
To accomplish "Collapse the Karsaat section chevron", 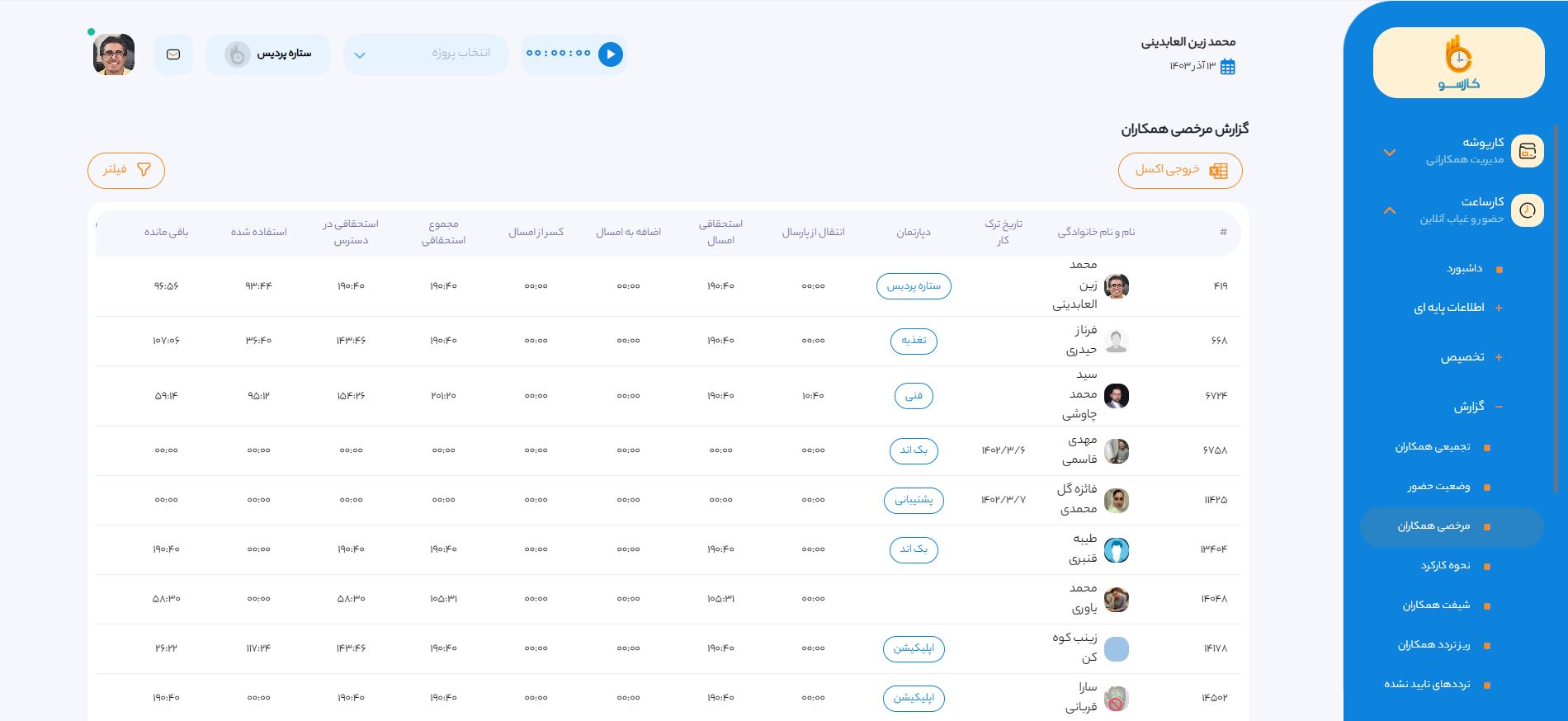I will click(x=1390, y=210).
